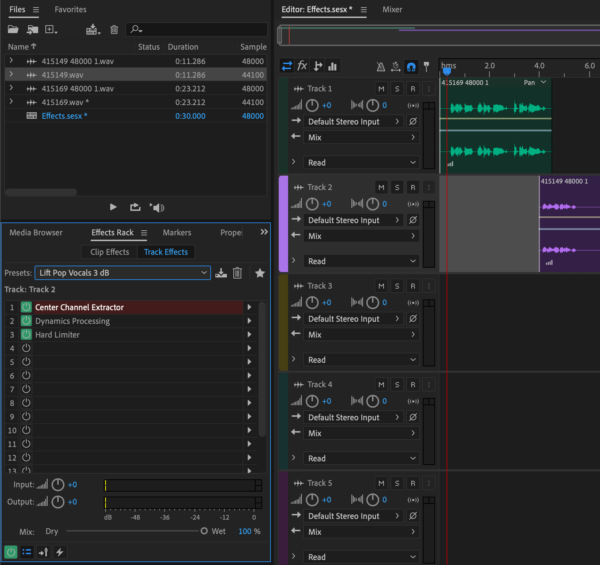The height and width of the screenshot is (565, 600).
Task: Expand Track 4 automation lanes chevron
Action: point(293,458)
